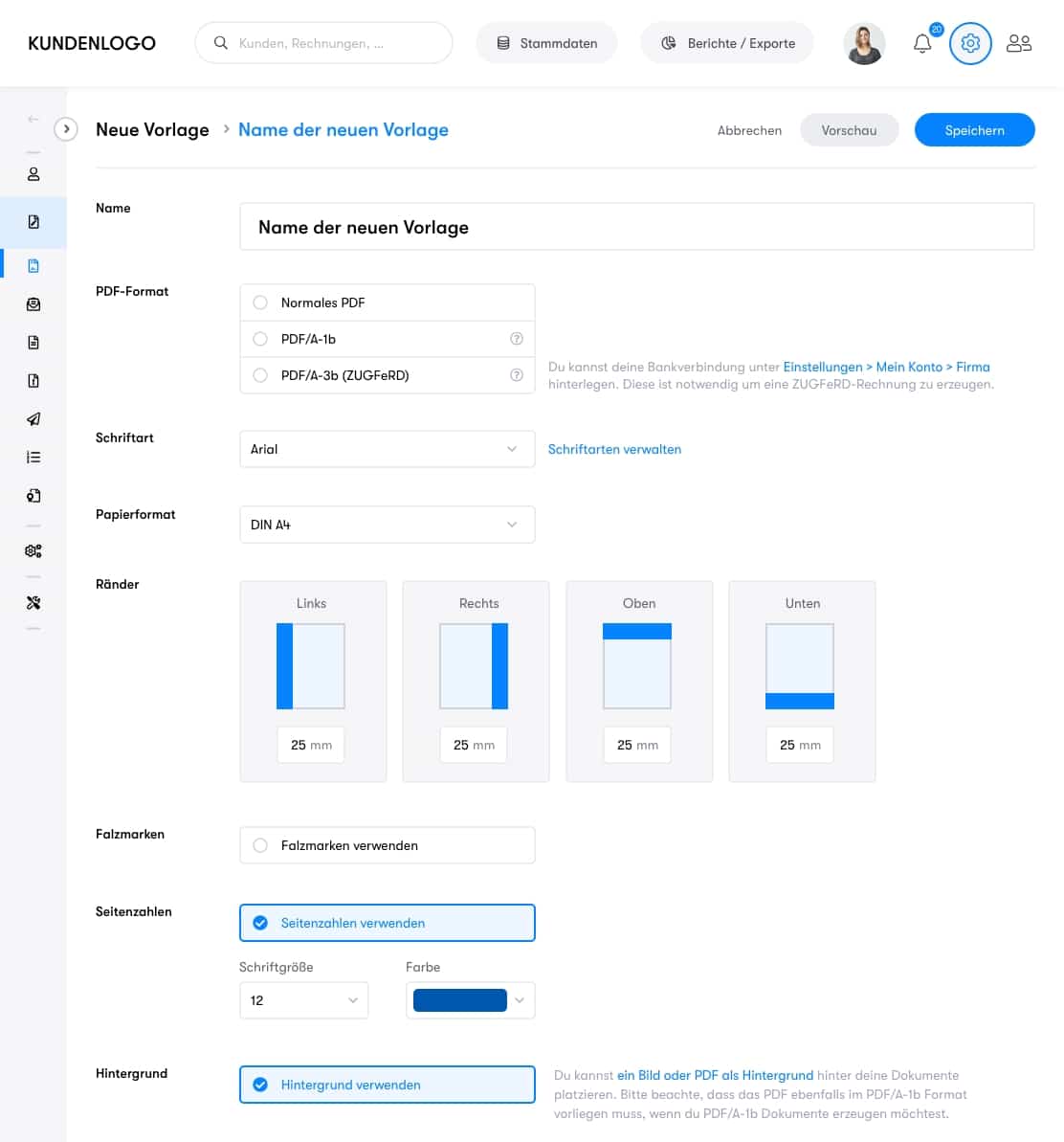Image resolution: width=1064 pixels, height=1142 pixels.
Task: Open Berichte / Exporte menu
Action: tap(727, 44)
